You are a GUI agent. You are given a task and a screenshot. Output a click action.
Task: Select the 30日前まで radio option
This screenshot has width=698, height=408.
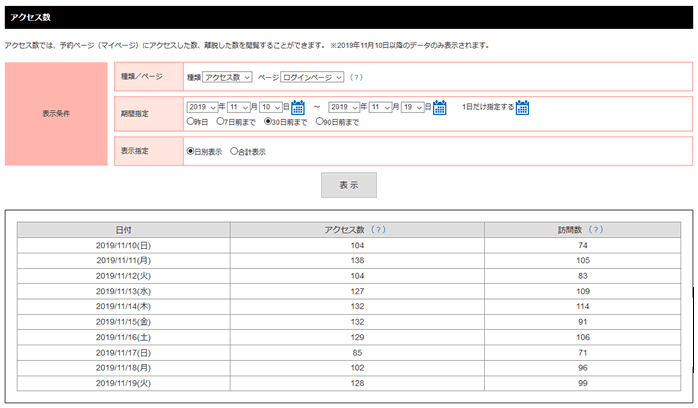coord(268,122)
